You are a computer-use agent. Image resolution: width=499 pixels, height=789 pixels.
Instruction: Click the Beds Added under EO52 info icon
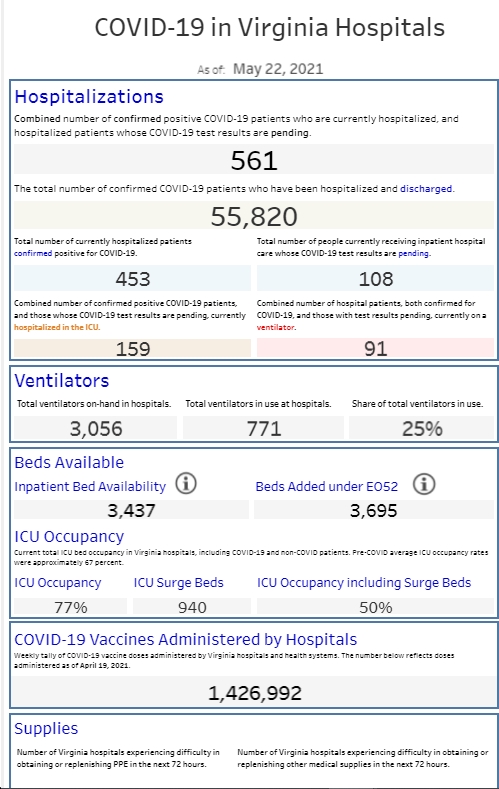click(x=424, y=484)
